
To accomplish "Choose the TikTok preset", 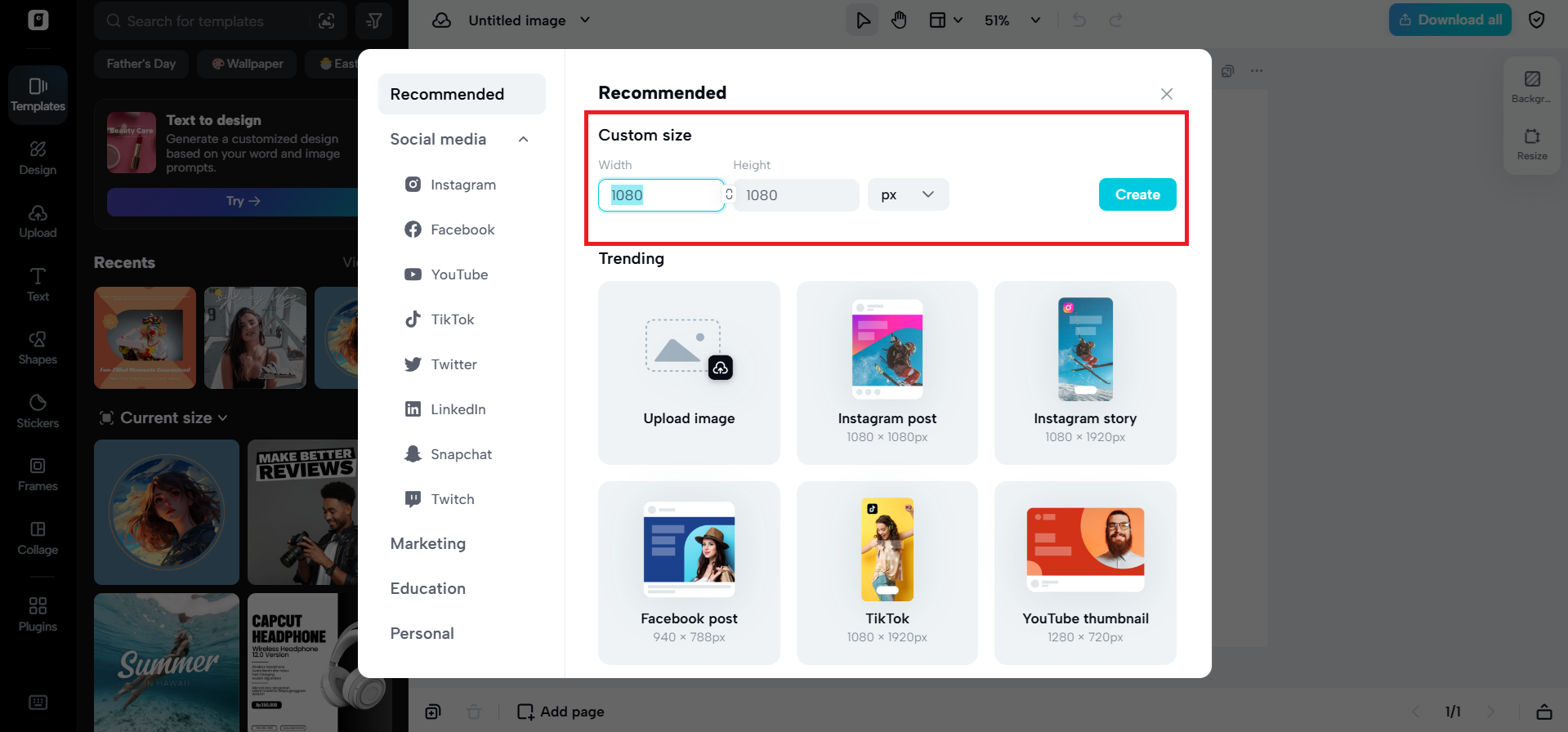I will pyautogui.click(x=887, y=573).
